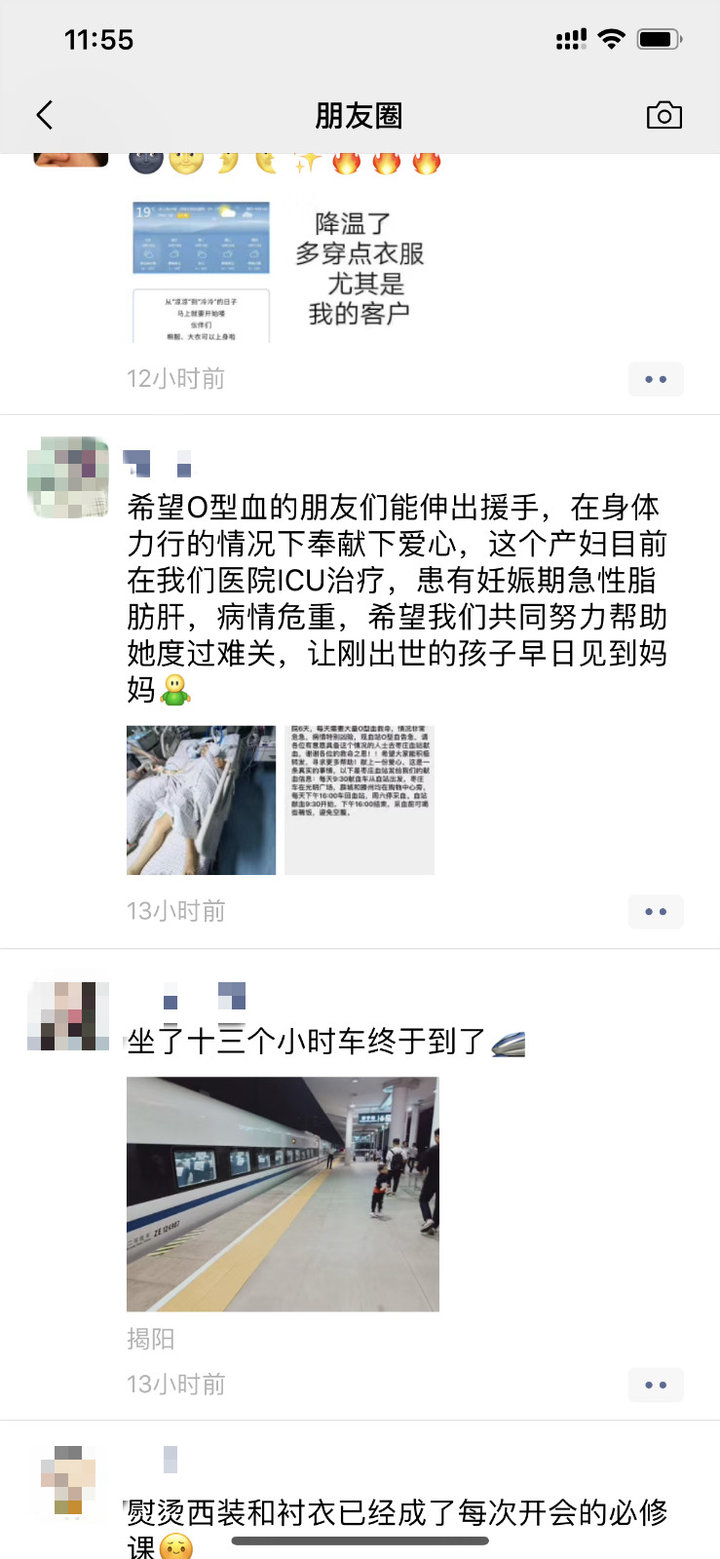Open the camera icon to post

(x=664, y=116)
